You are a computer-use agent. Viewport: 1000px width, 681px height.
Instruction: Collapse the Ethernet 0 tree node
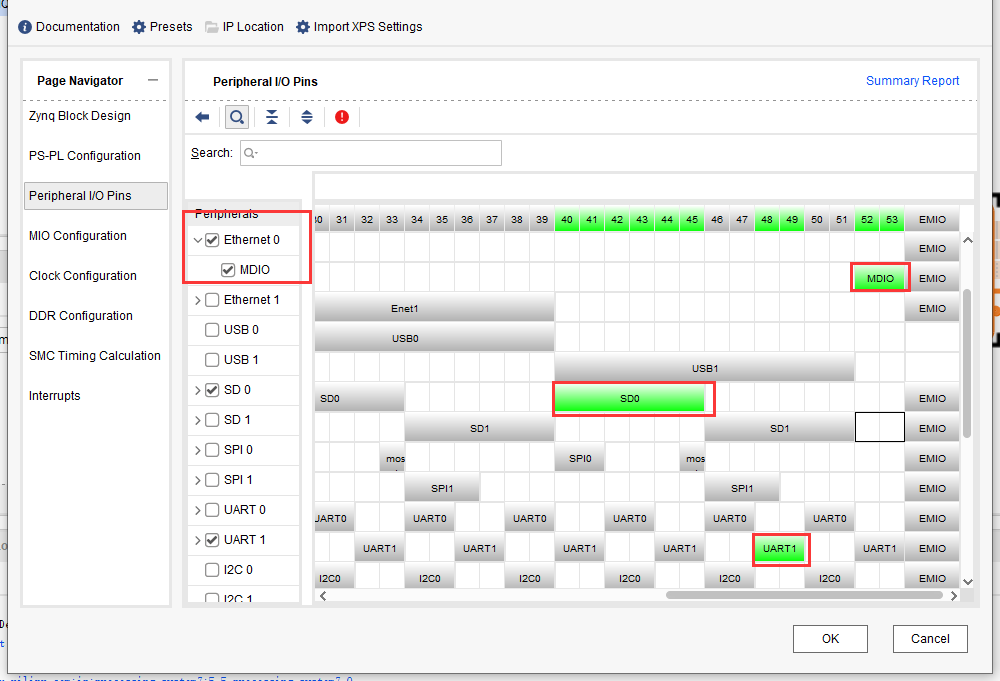[x=198, y=240]
